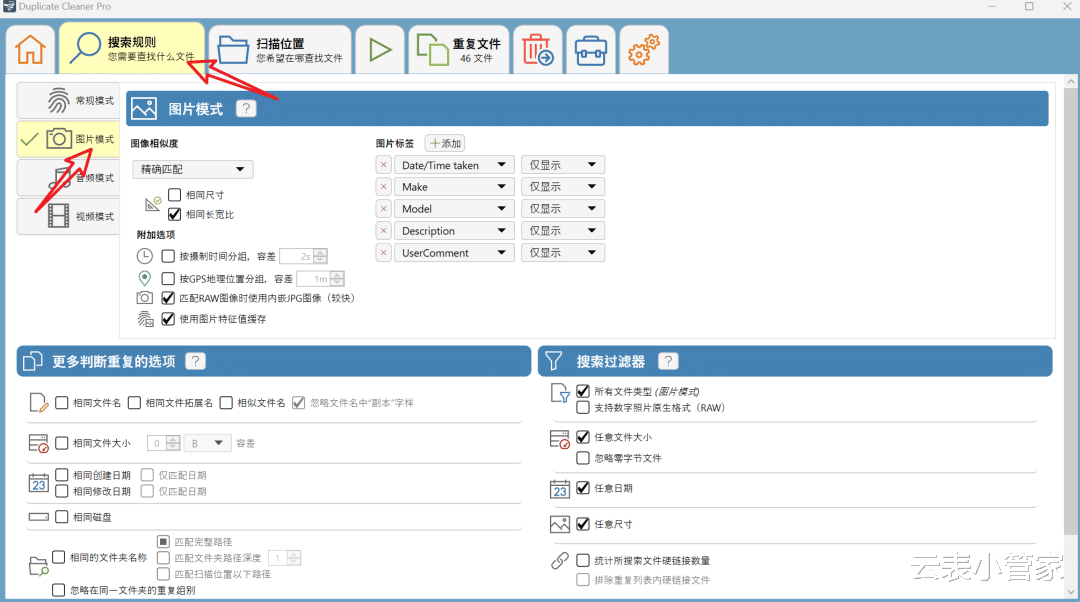Open 仅显示 dropdown beside UserComment
The height and width of the screenshot is (602, 1080).
[x=563, y=253]
